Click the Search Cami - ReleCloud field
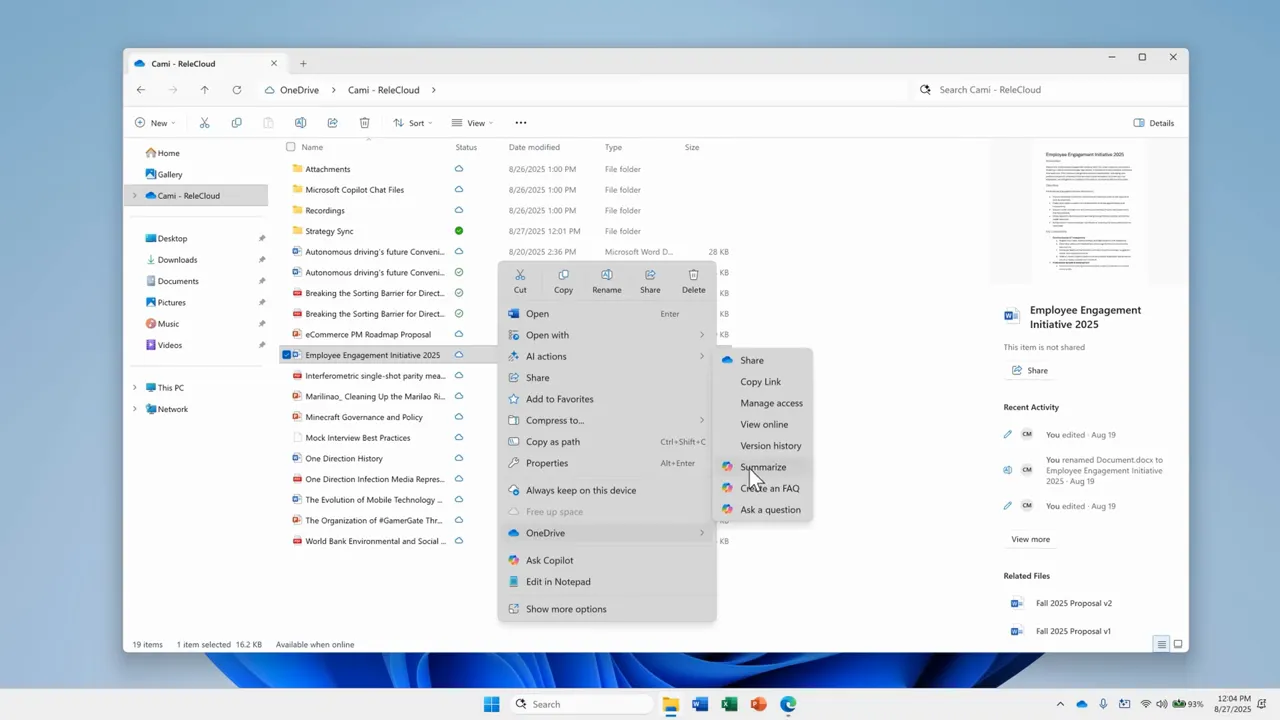 coord(1047,90)
